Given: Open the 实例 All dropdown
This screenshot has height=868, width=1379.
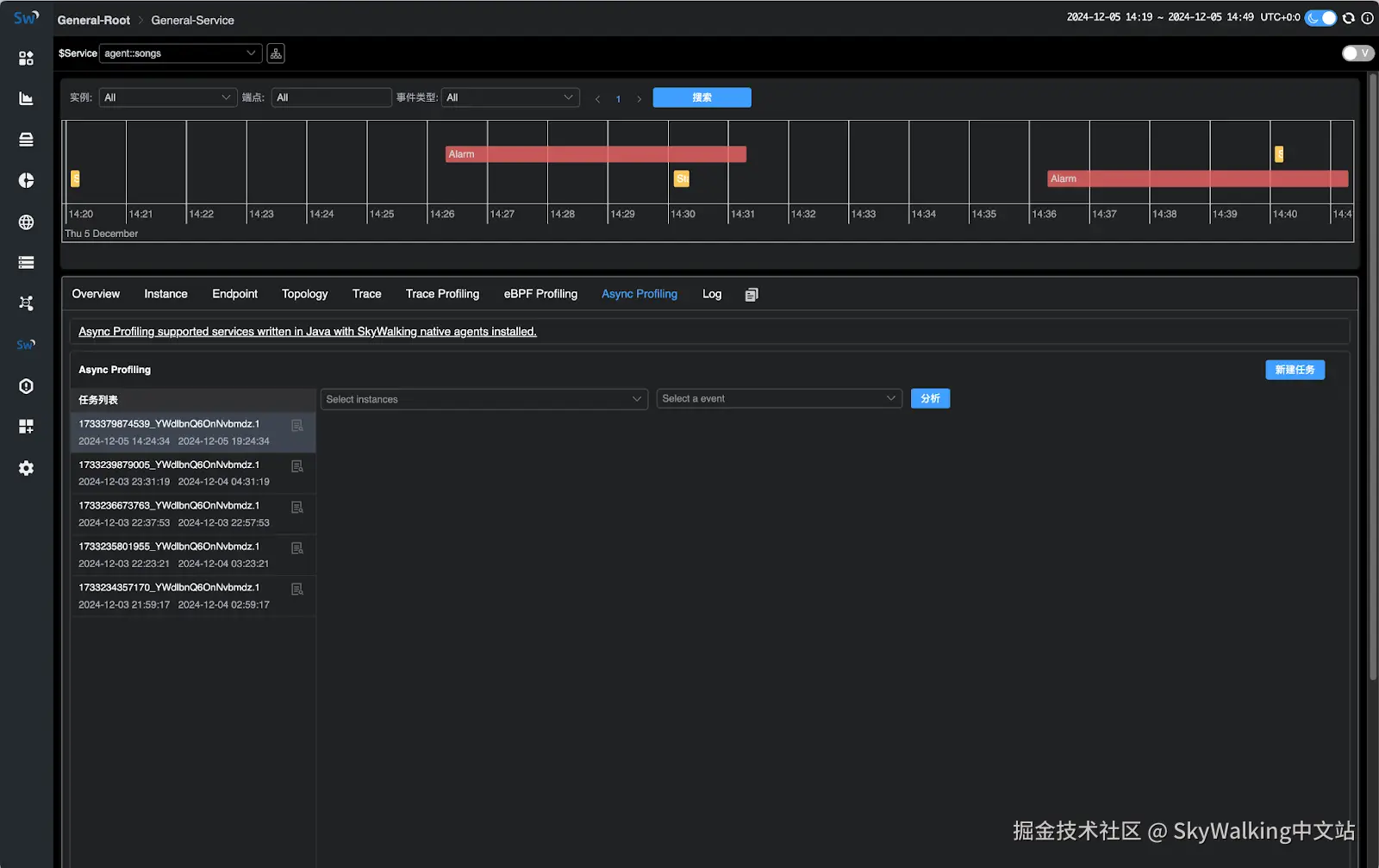Looking at the screenshot, I should click(168, 97).
